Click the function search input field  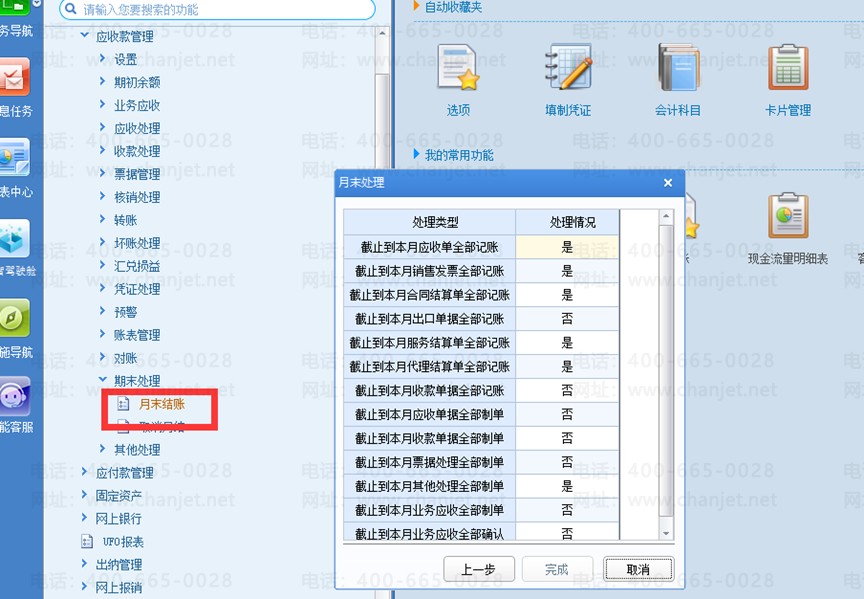(x=217, y=9)
